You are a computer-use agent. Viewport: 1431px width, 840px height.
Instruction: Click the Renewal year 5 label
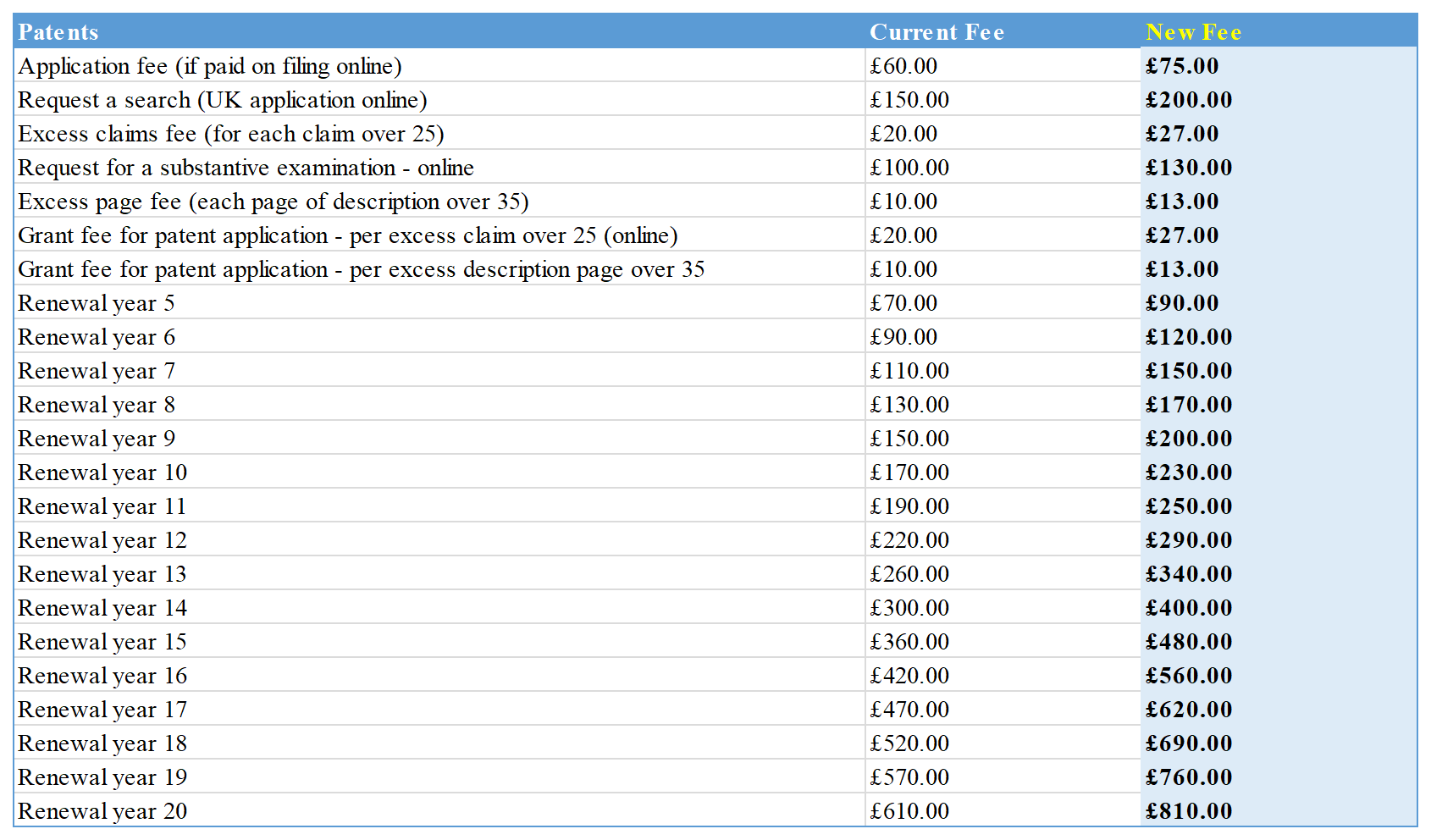point(97,303)
